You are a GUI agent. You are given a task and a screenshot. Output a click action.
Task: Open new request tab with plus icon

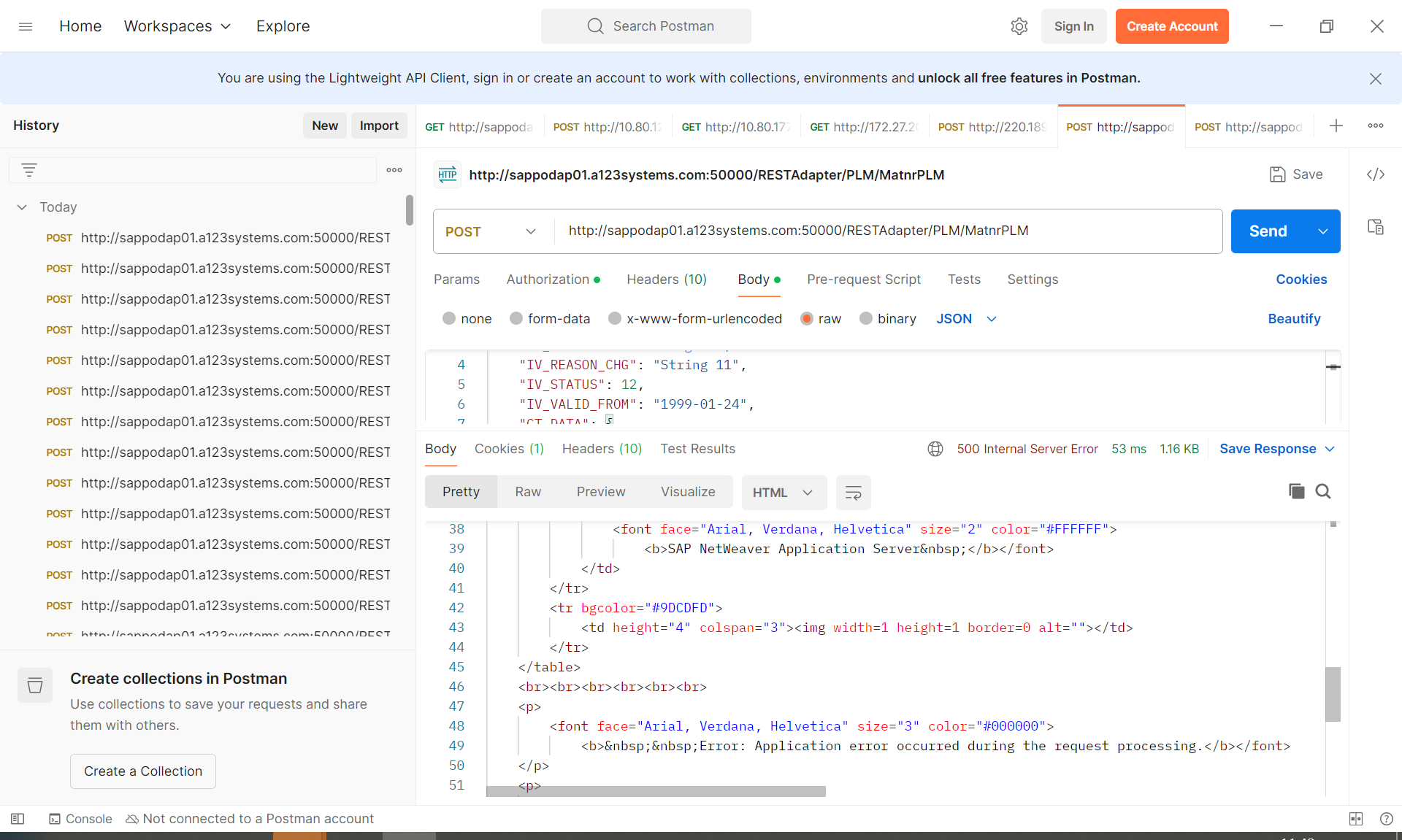tap(1336, 126)
